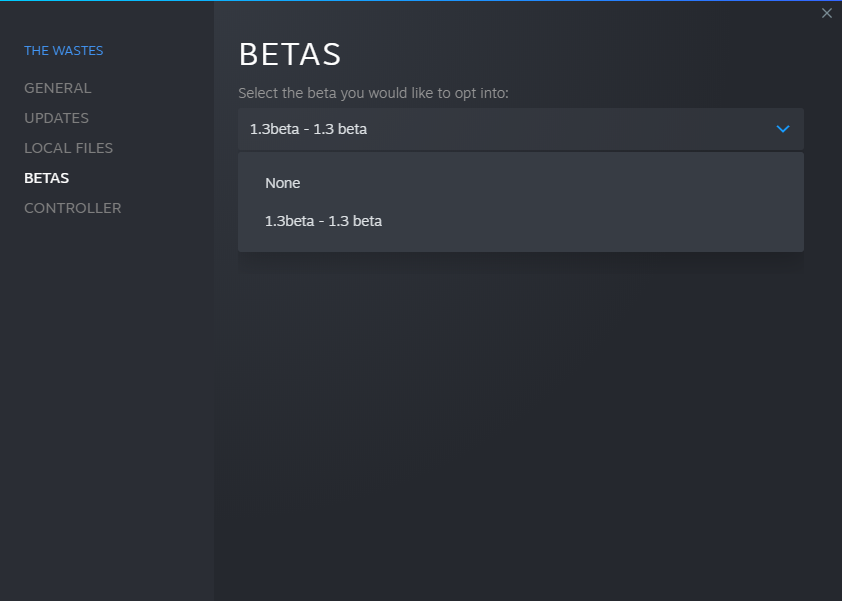Switch to the Updates tab

click(x=56, y=118)
